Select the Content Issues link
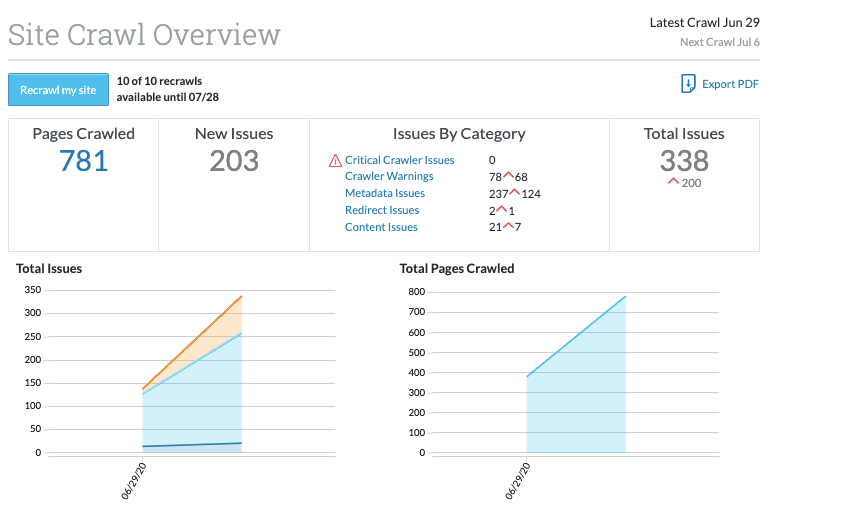 click(381, 228)
